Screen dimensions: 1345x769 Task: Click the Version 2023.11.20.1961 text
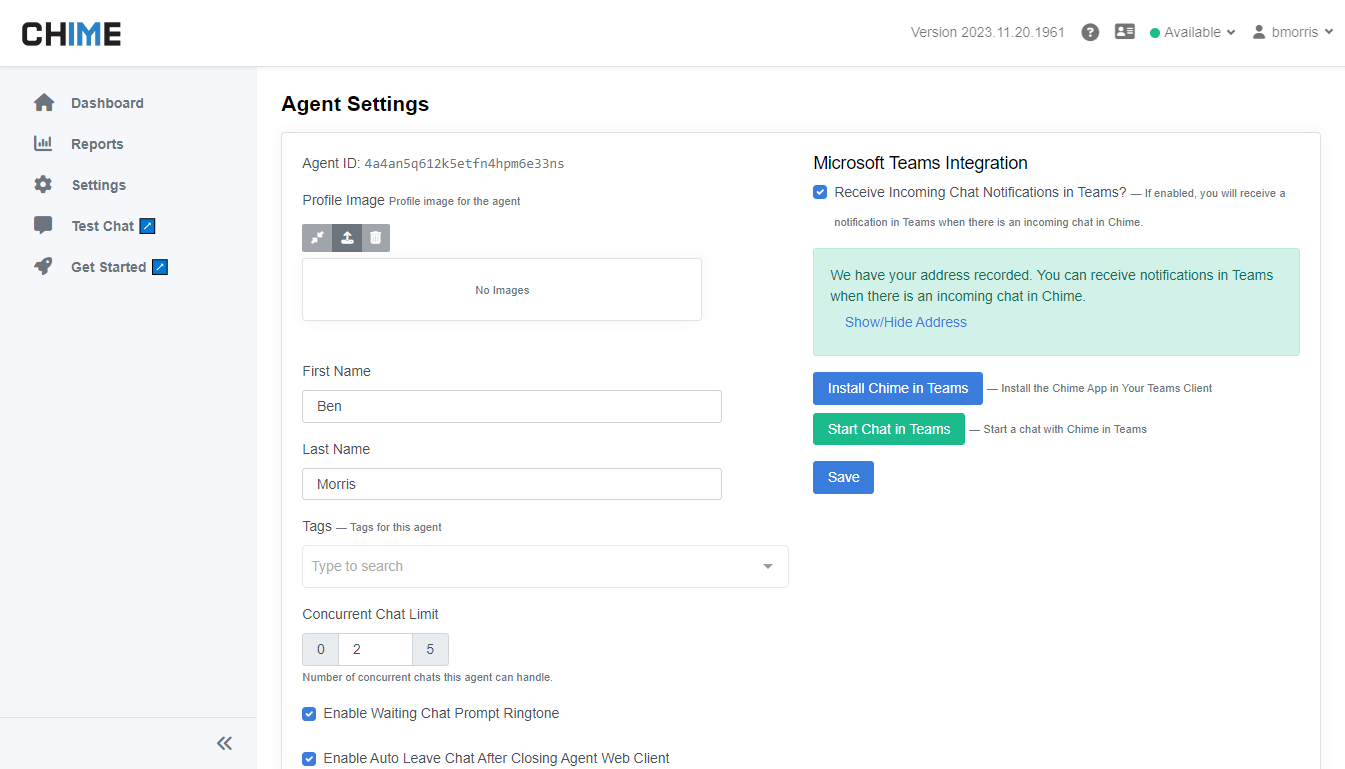[x=988, y=32]
